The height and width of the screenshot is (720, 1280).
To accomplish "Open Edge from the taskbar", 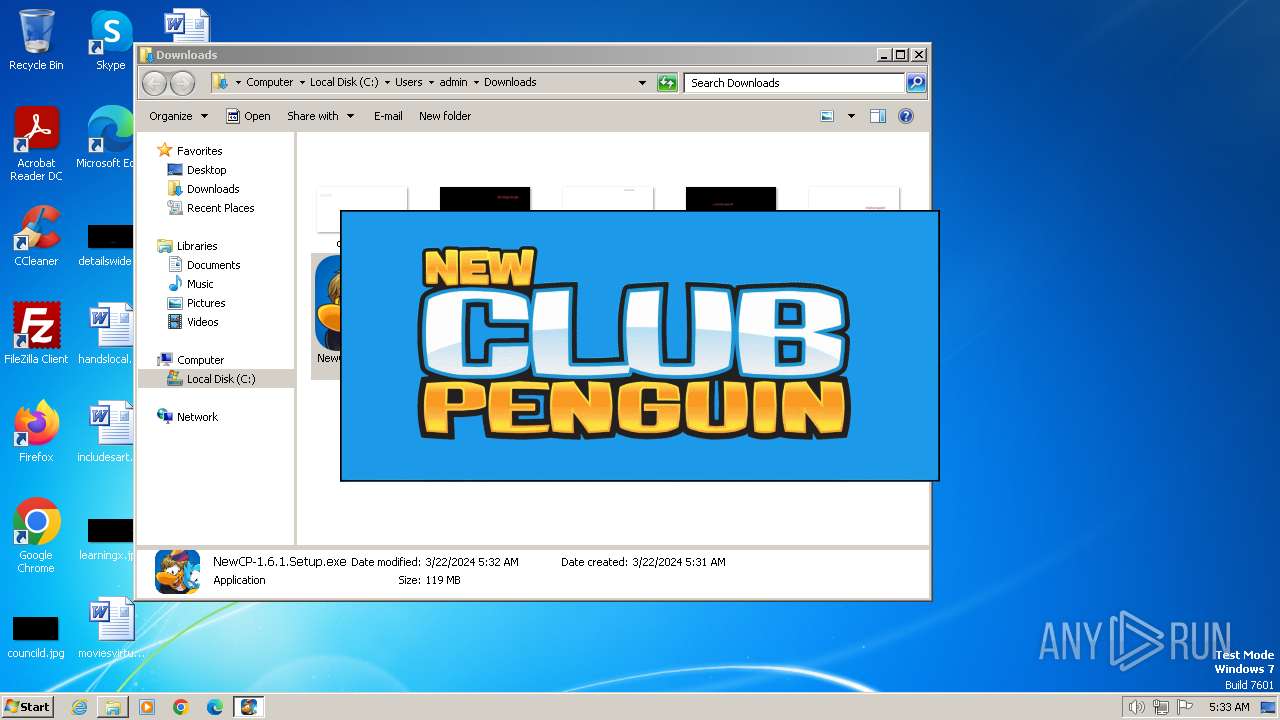I will point(215,707).
